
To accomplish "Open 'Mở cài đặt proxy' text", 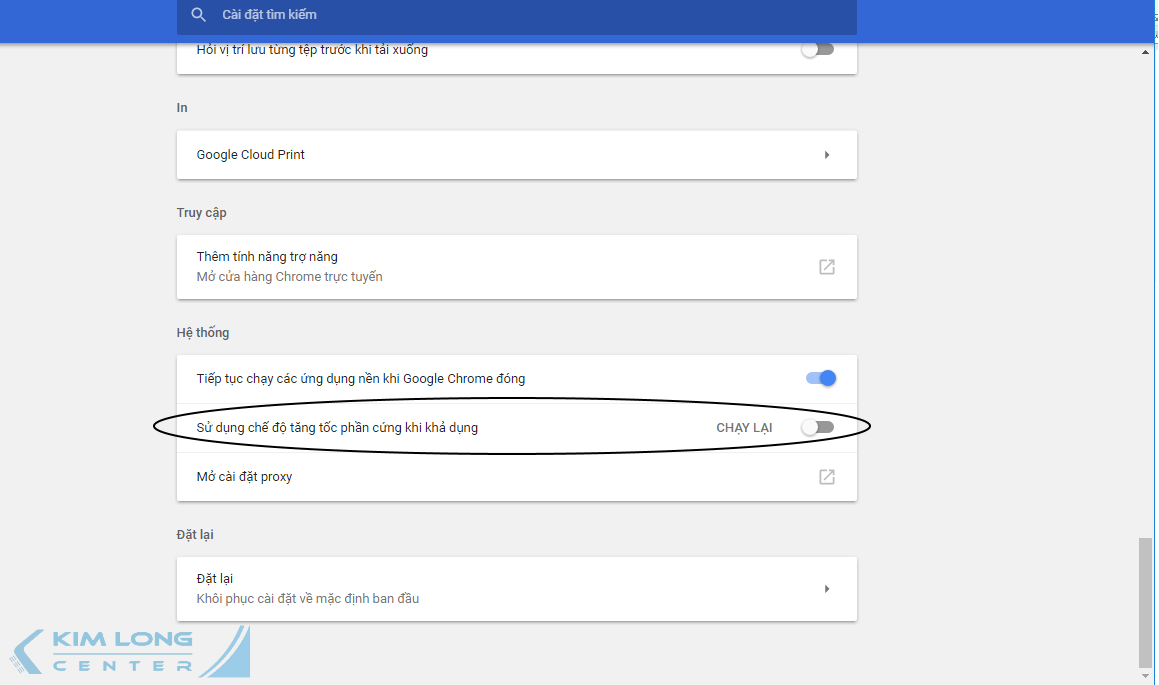I will pyautogui.click(x=244, y=477).
